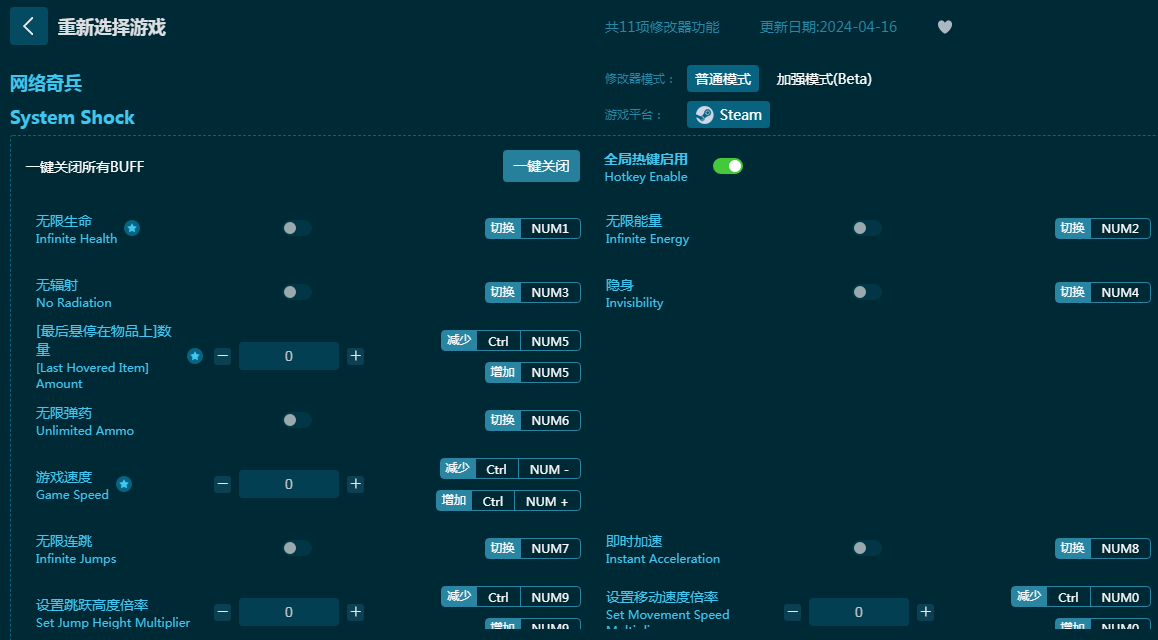This screenshot has height=640, width=1158.
Task: Click the Movement Speed Multiplier value field
Action: [859, 612]
